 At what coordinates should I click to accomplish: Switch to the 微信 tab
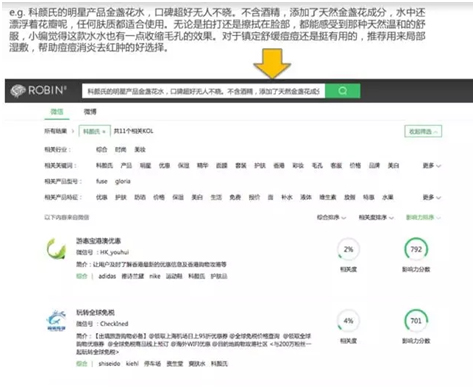[57, 112]
